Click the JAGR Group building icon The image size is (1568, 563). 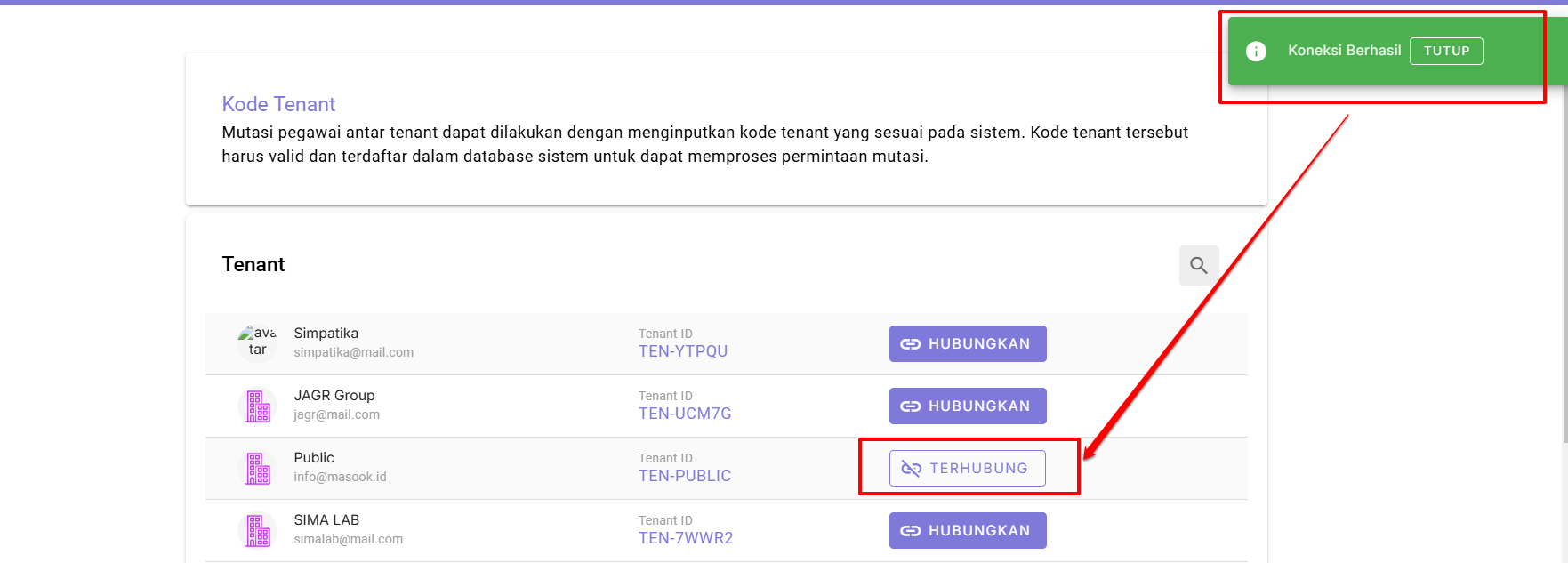coord(258,406)
